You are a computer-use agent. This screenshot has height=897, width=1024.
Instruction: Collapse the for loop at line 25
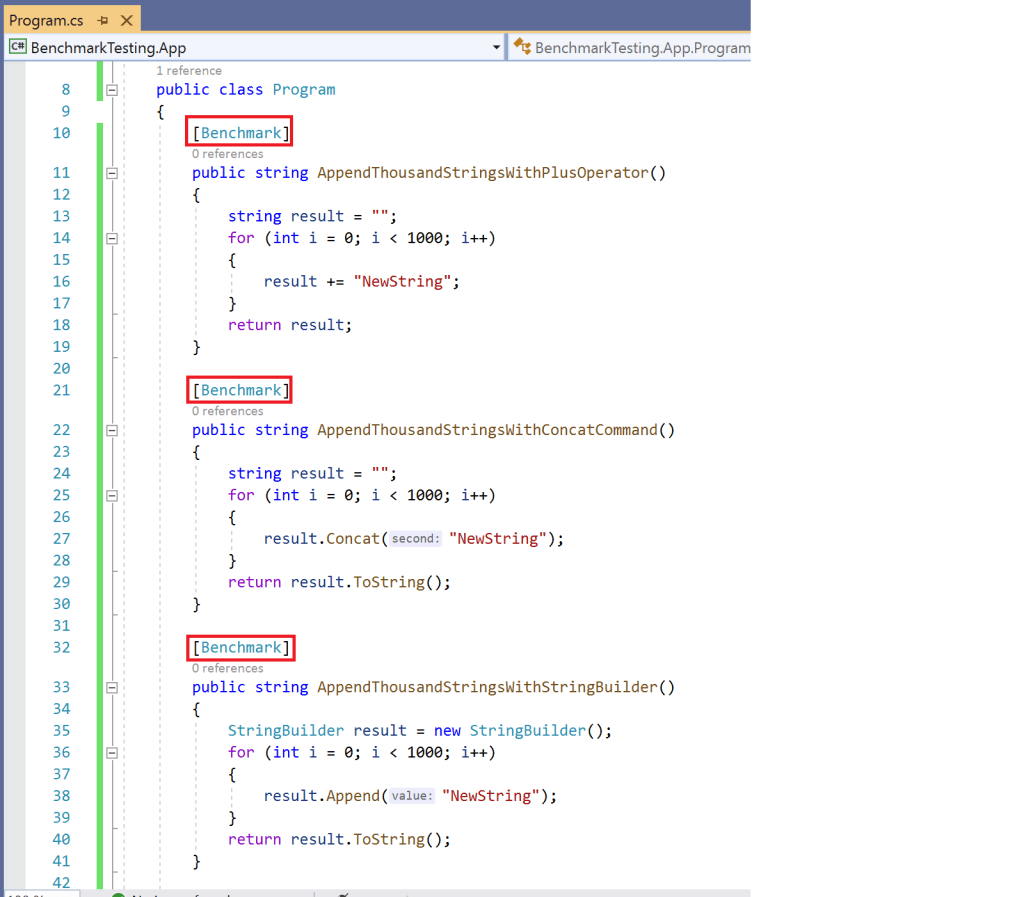112,495
